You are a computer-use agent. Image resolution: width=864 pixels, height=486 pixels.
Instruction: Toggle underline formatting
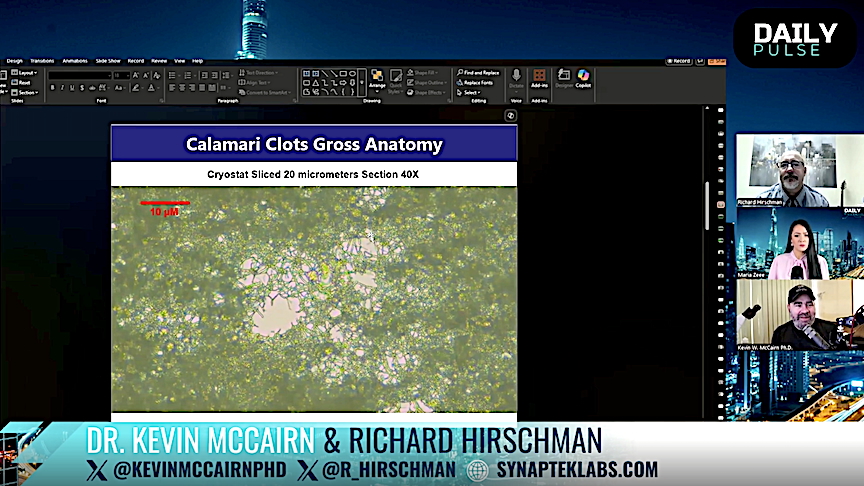pos(71,88)
